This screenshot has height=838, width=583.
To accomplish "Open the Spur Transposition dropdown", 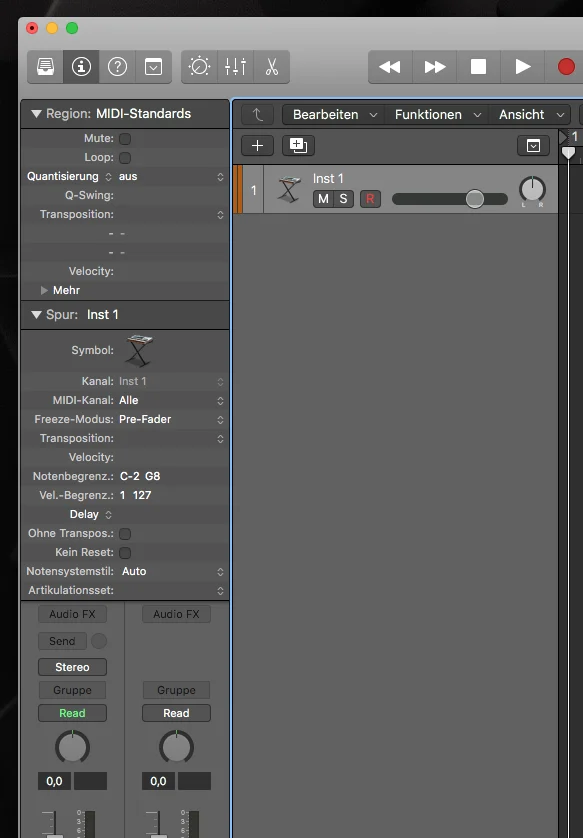I will pyautogui.click(x=171, y=438).
